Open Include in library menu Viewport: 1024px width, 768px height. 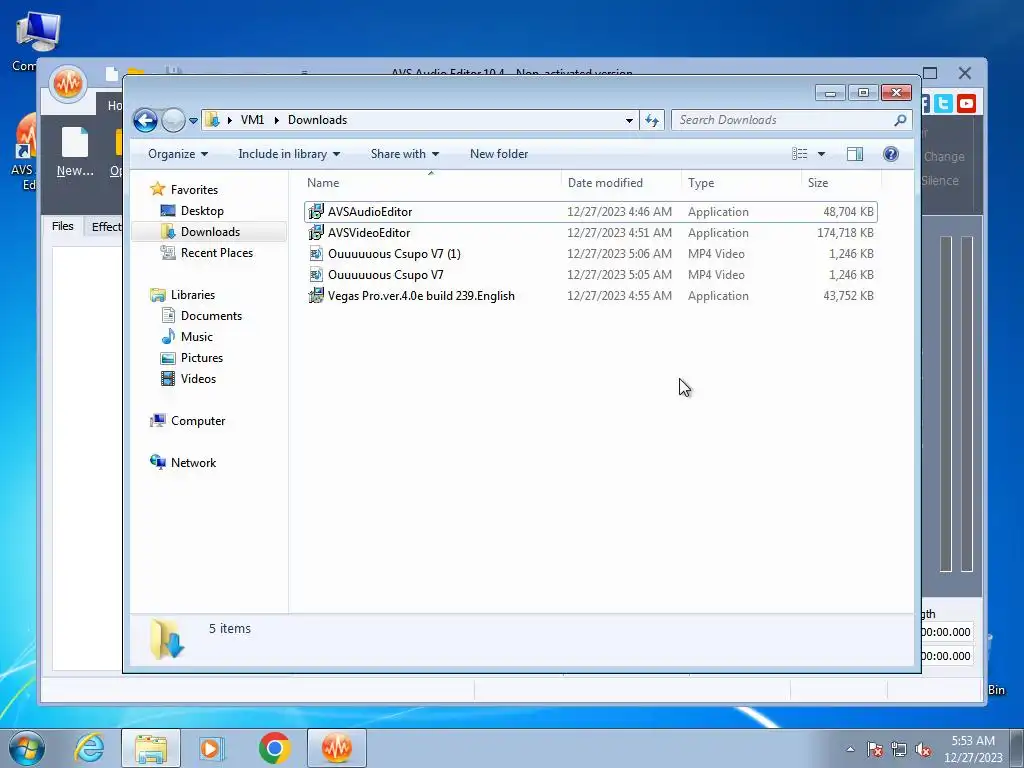(x=289, y=154)
